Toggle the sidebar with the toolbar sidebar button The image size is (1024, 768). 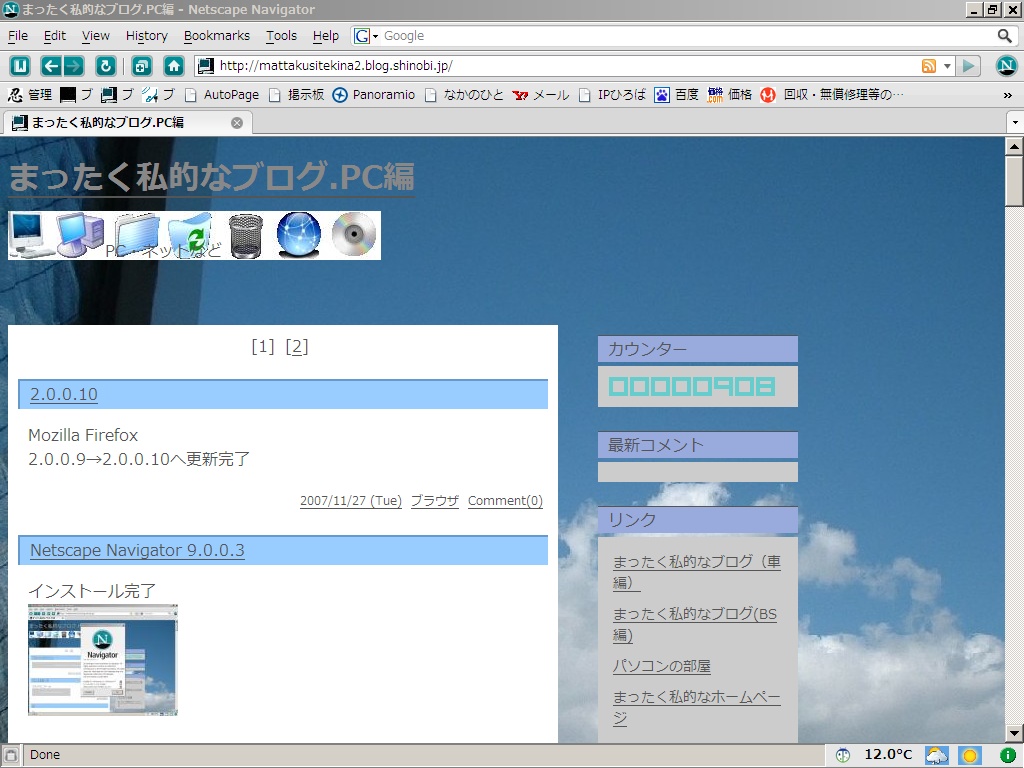coord(20,66)
